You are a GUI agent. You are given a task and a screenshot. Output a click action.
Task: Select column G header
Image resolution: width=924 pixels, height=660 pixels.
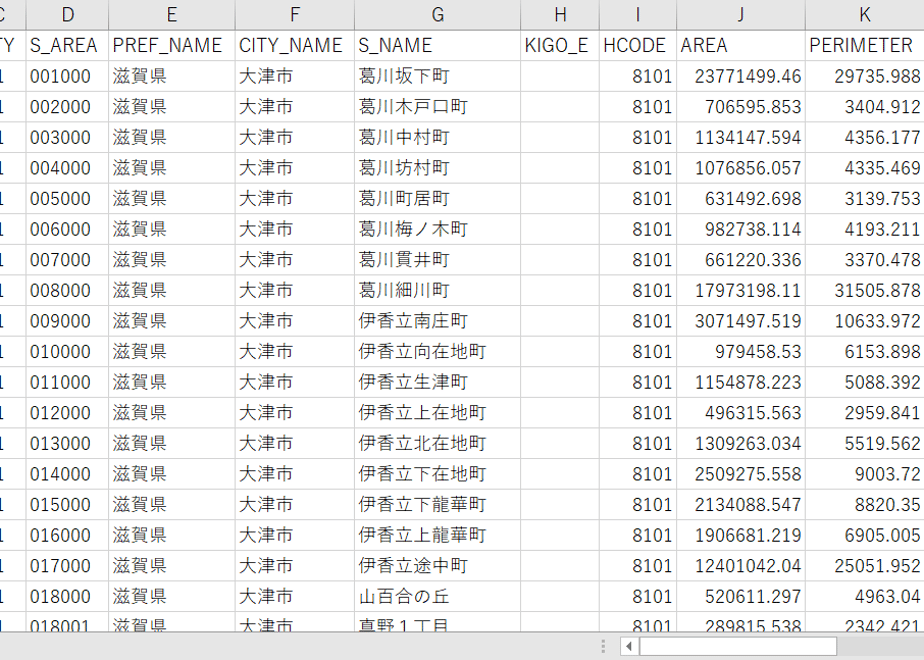(x=437, y=15)
